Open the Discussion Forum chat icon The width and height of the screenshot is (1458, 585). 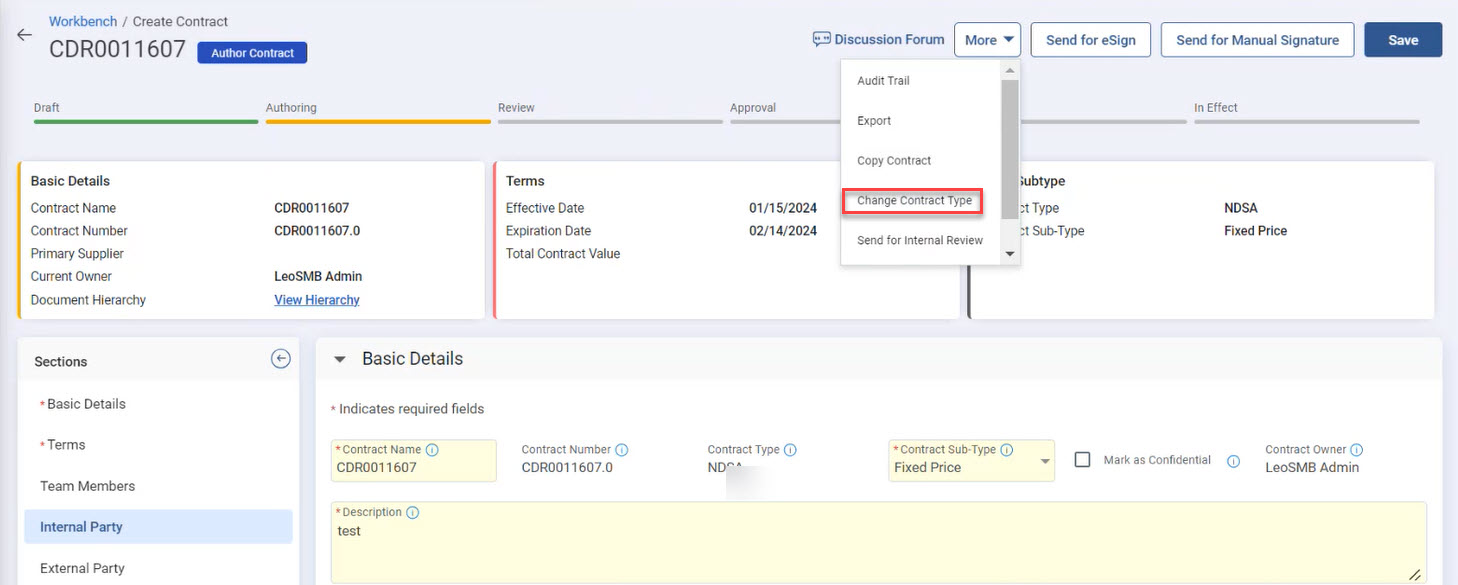[822, 40]
